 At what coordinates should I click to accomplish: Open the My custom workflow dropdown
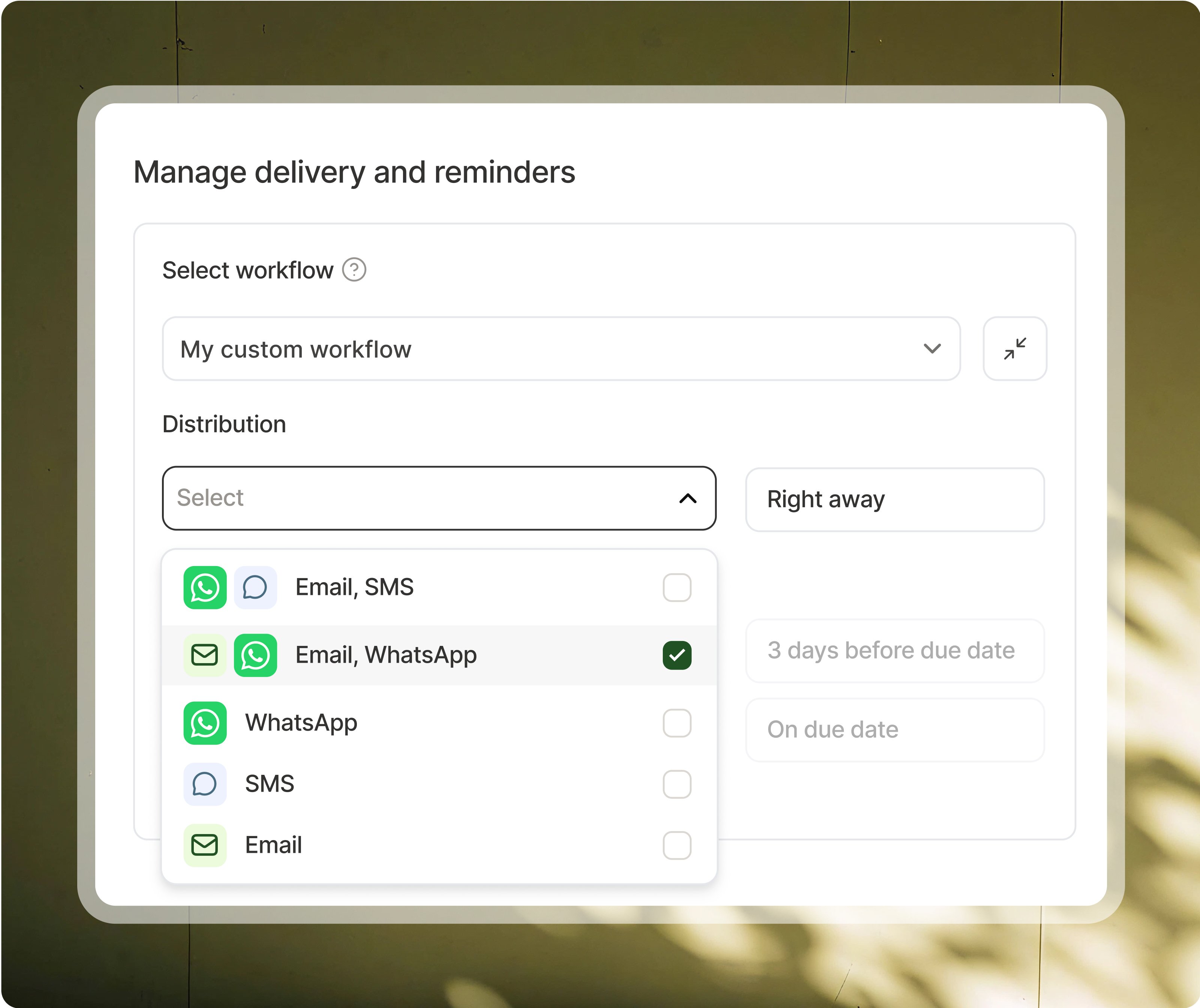click(560, 349)
